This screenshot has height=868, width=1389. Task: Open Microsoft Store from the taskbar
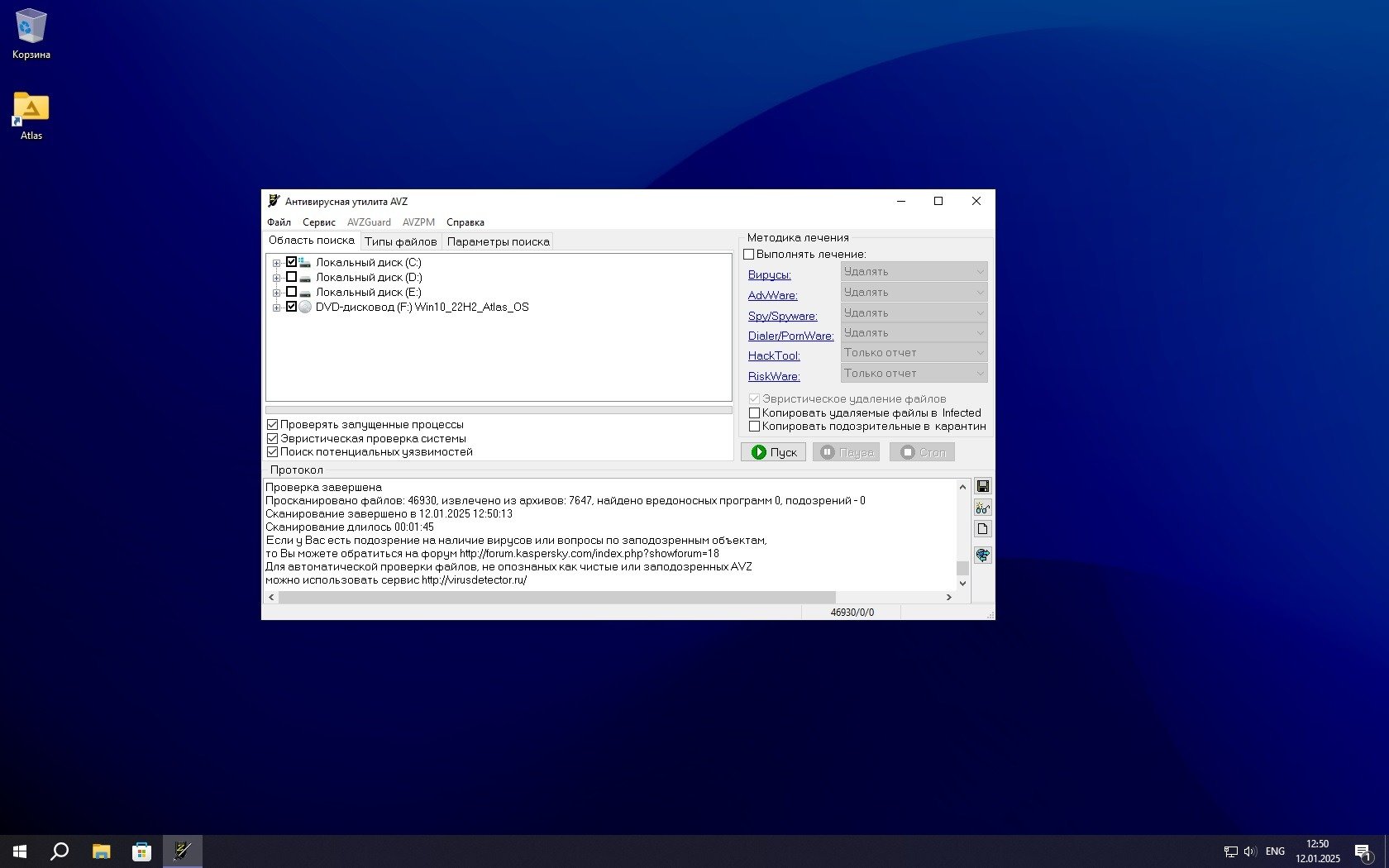point(141,851)
